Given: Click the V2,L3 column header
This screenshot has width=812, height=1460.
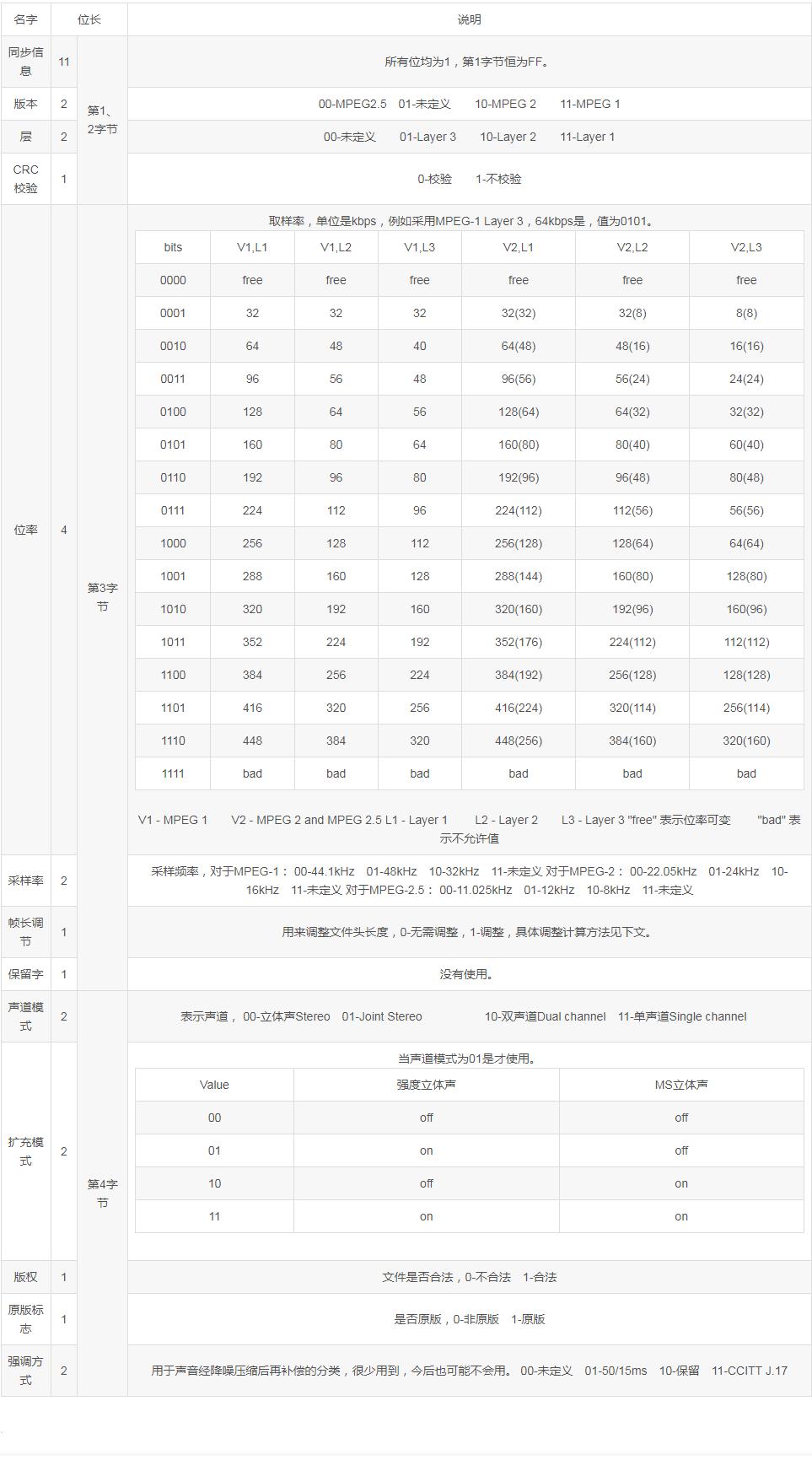Looking at the screenshot, I should (x=746, y=247).
